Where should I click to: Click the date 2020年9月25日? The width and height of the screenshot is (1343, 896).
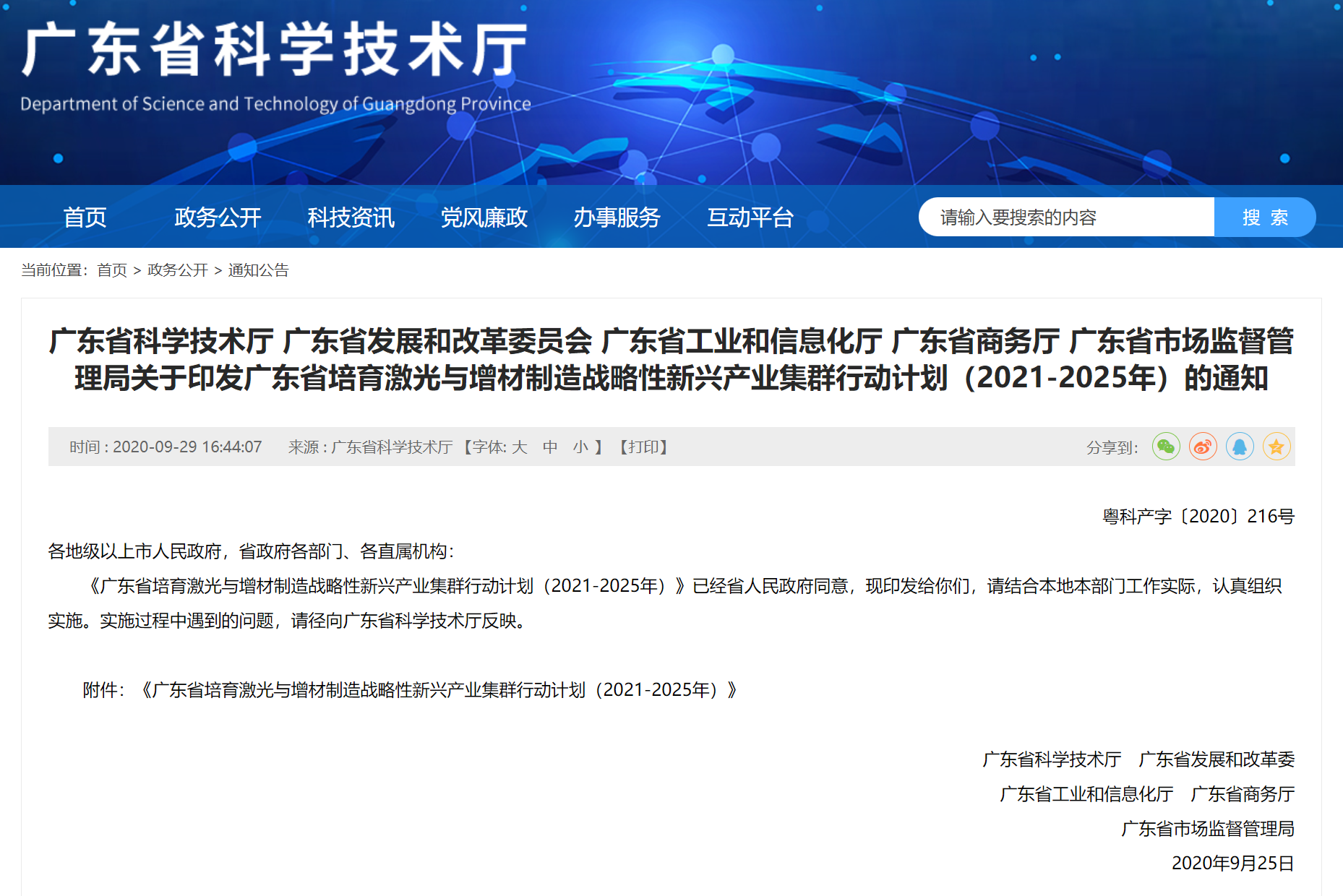1233,863
